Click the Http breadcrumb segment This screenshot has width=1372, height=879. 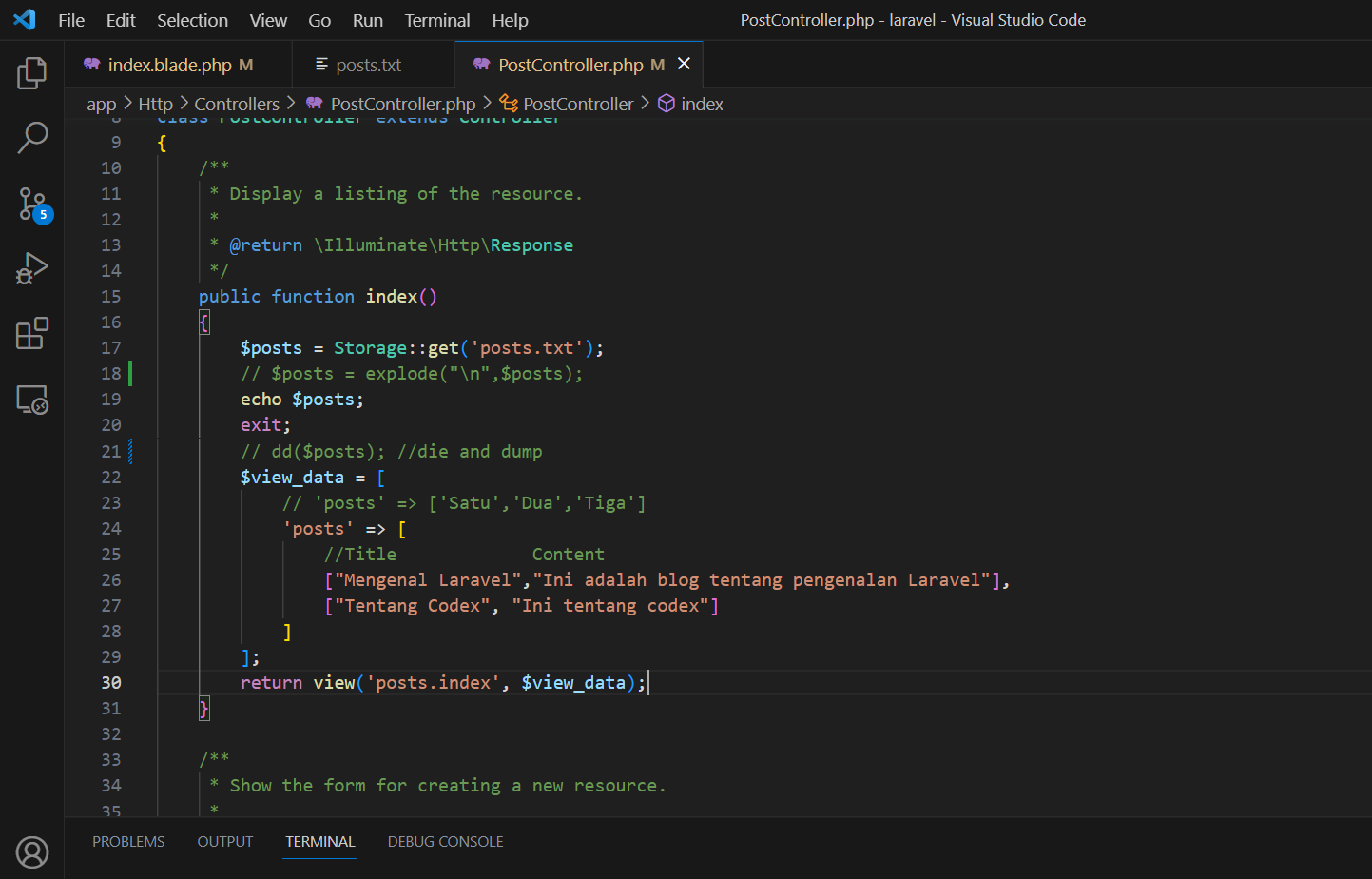coord(155,104)
